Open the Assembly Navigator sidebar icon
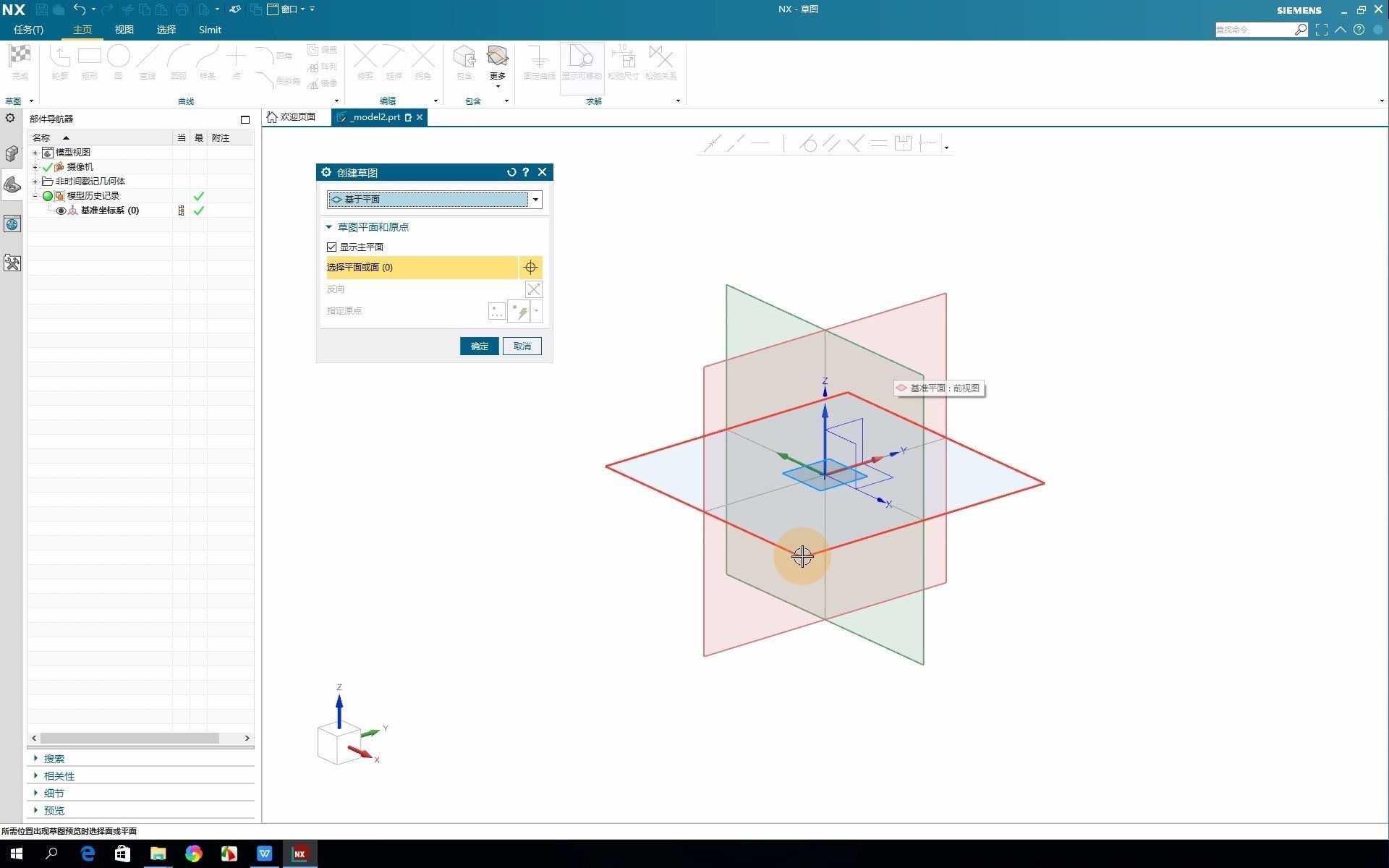1389x868 pixels. point(12,153)
